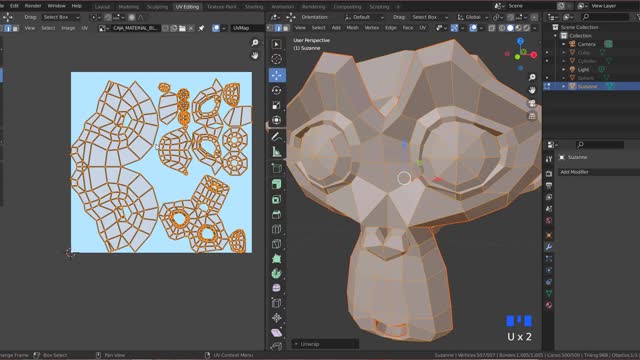Image resolution: width=640 pixels, height=360 pixels.
Task: Select the Add Cube tool
Action: [x=276, y=168]
